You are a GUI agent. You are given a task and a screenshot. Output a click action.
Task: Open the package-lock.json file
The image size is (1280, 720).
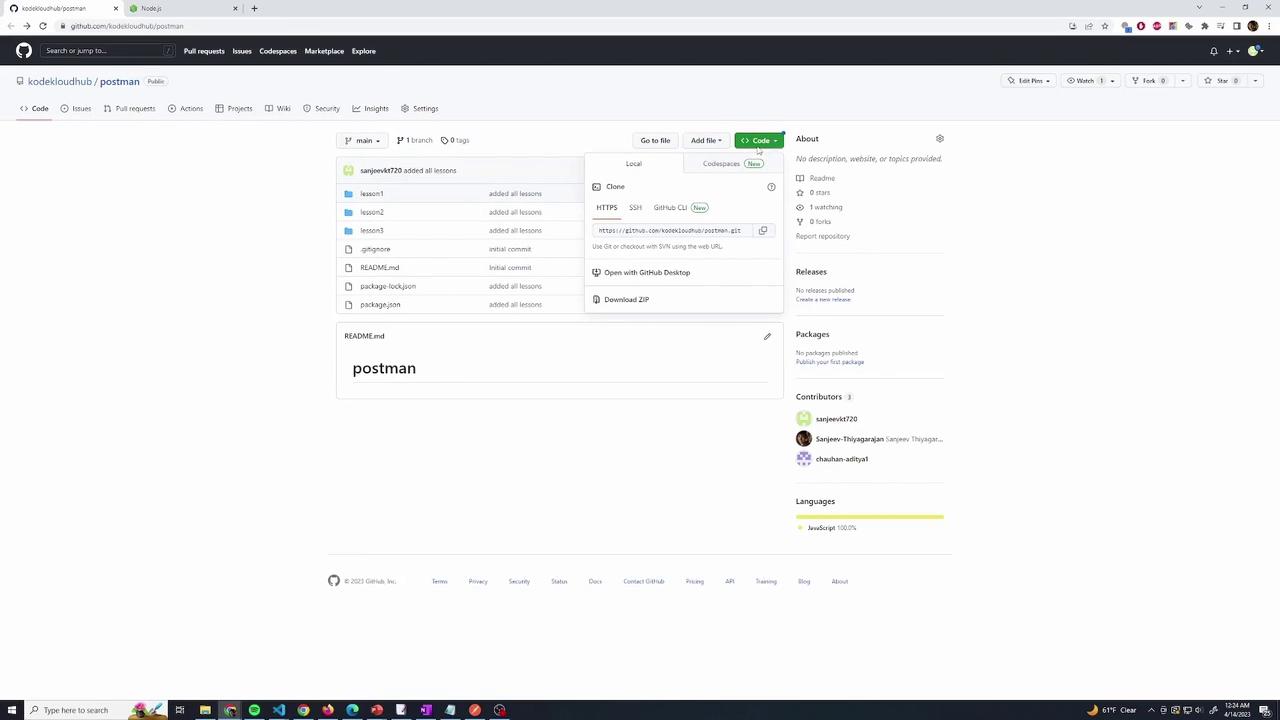pyautogui.click(x=388, y=287)
